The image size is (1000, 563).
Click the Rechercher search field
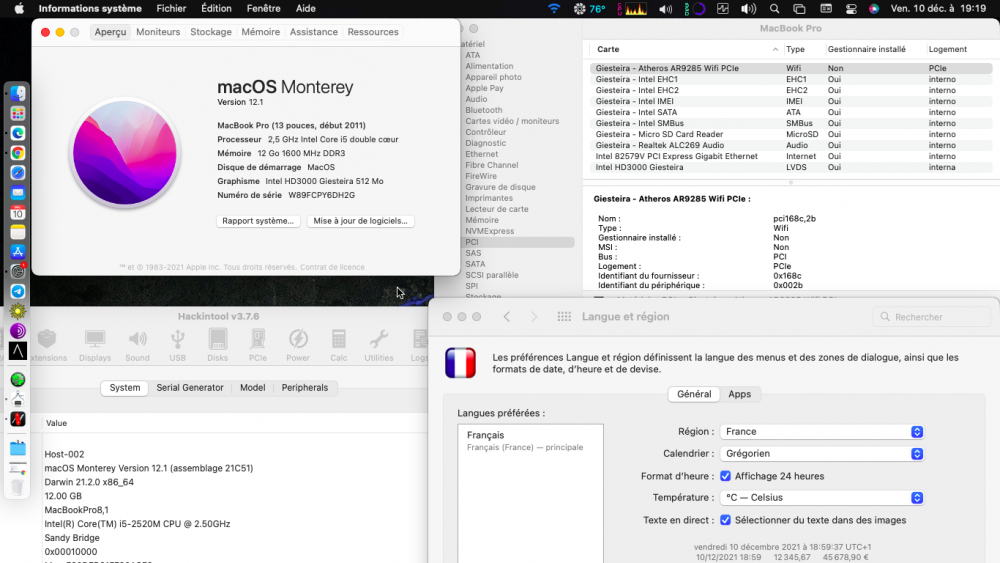[x=930, y=317]
